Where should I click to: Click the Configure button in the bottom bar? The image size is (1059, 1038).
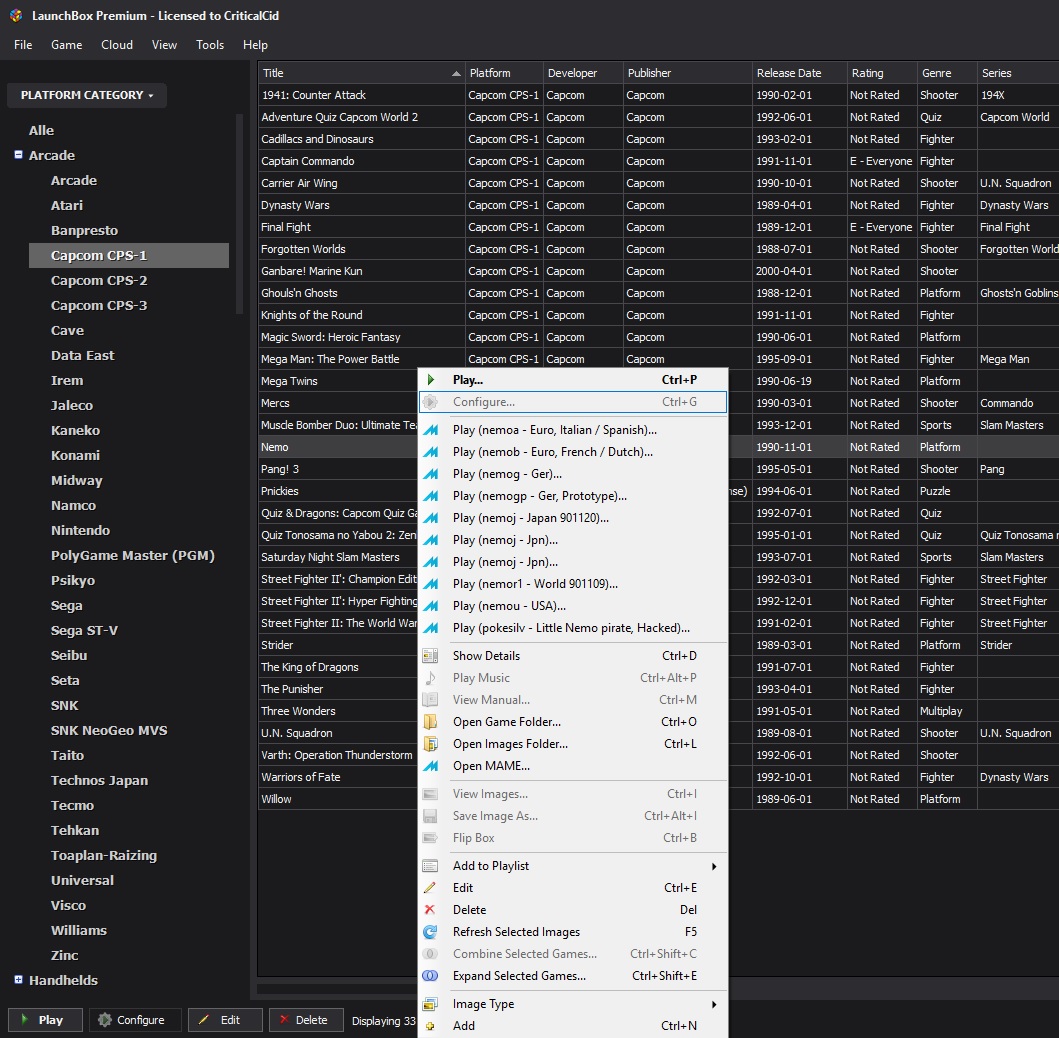tap(135, 1020)
